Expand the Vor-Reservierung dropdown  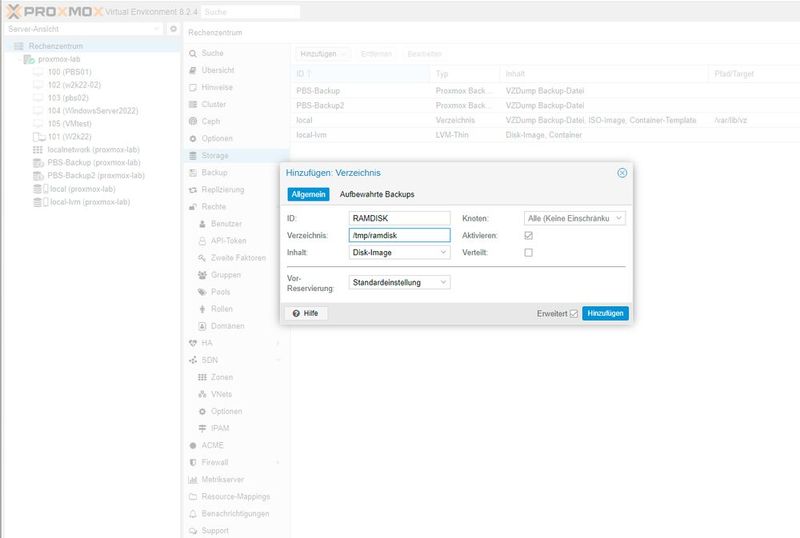400,282
